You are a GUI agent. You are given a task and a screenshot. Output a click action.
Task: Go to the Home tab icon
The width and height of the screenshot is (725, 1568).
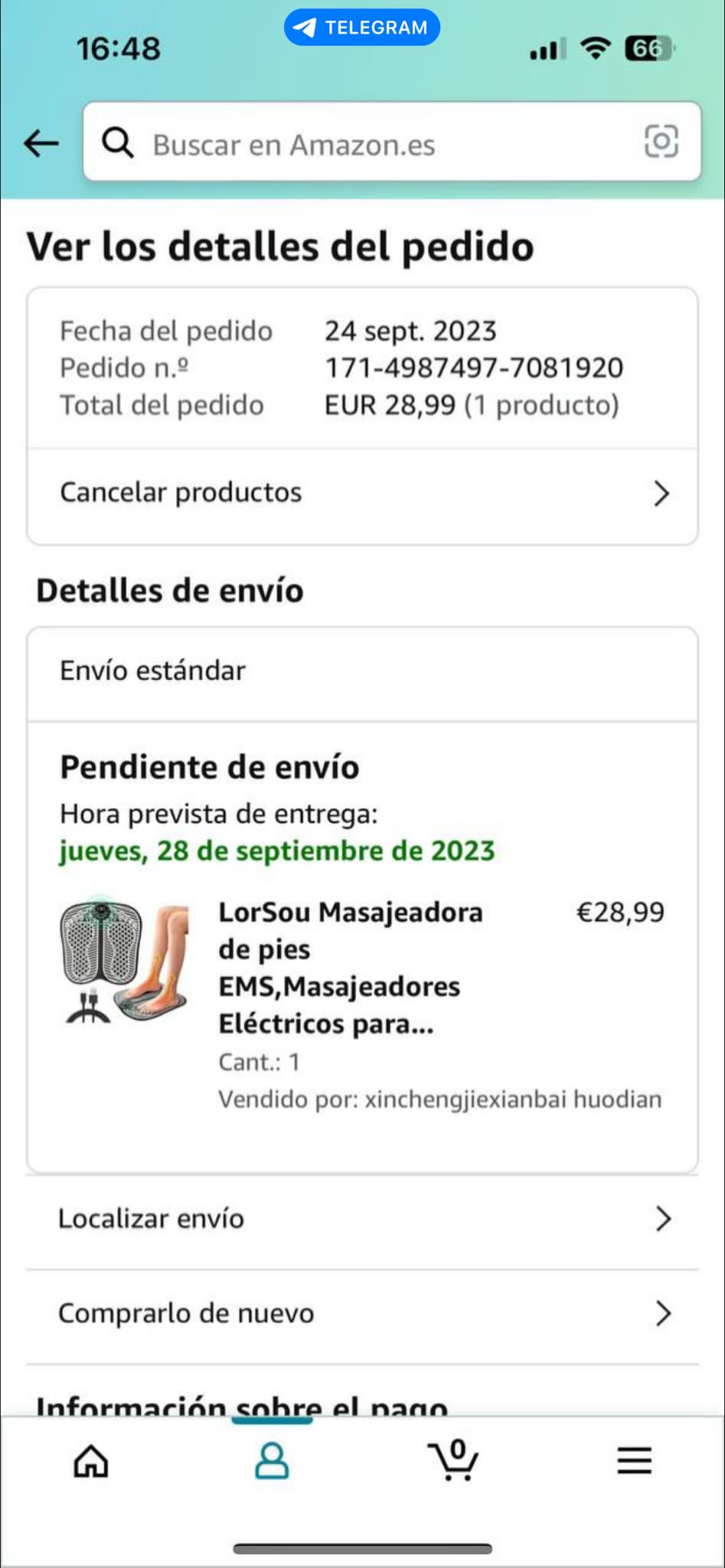pyautogui.click(x=91, y=1461)
